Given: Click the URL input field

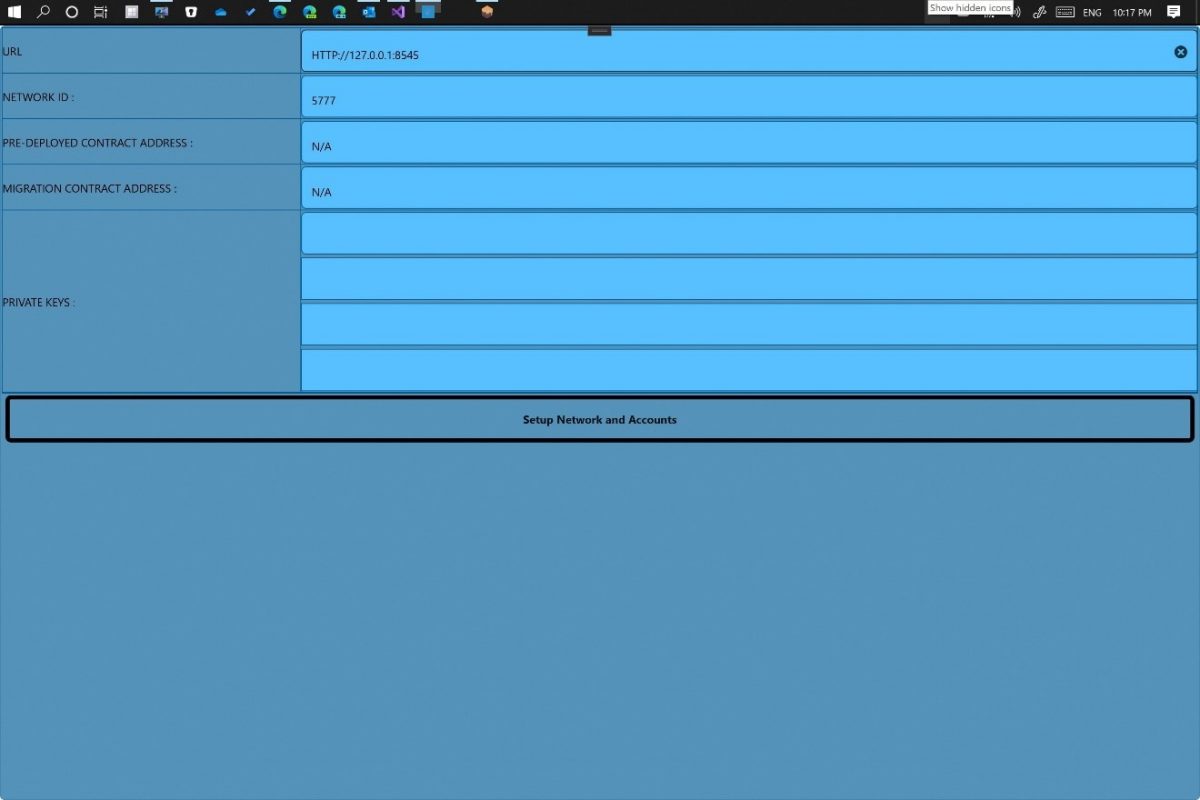Looking at the screenshot, I should [740, 52].
